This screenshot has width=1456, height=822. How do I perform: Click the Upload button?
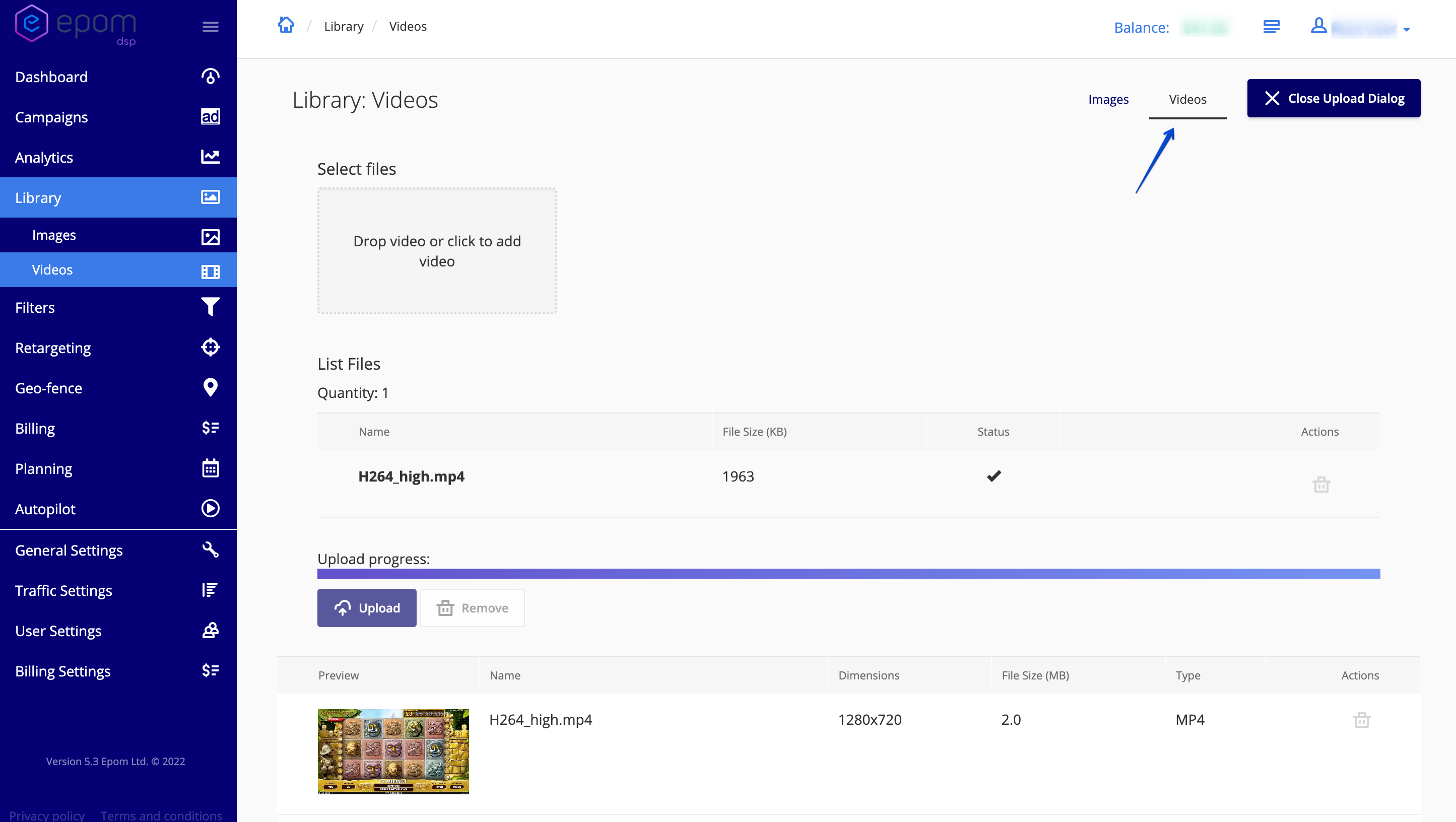tap(367, 608)
